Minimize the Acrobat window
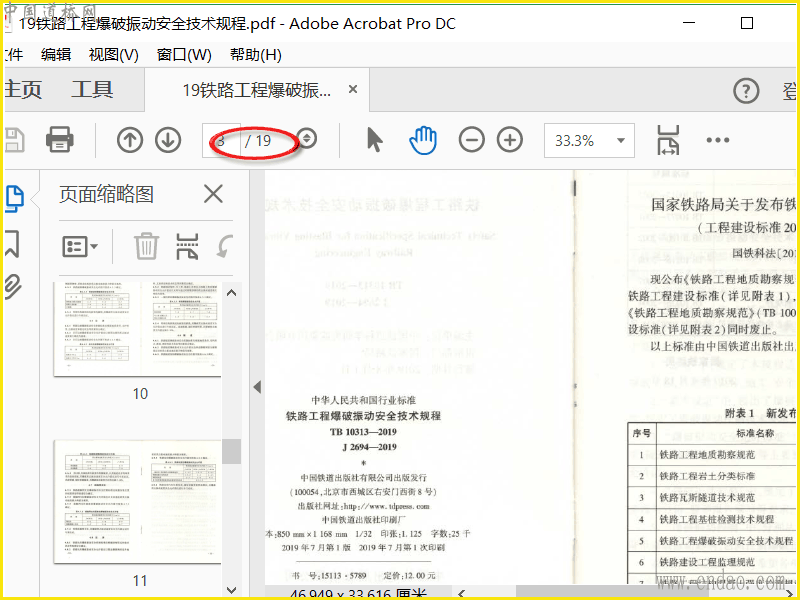Image resolution: width=800 pixels, height=600 pixels. point(689,23)
